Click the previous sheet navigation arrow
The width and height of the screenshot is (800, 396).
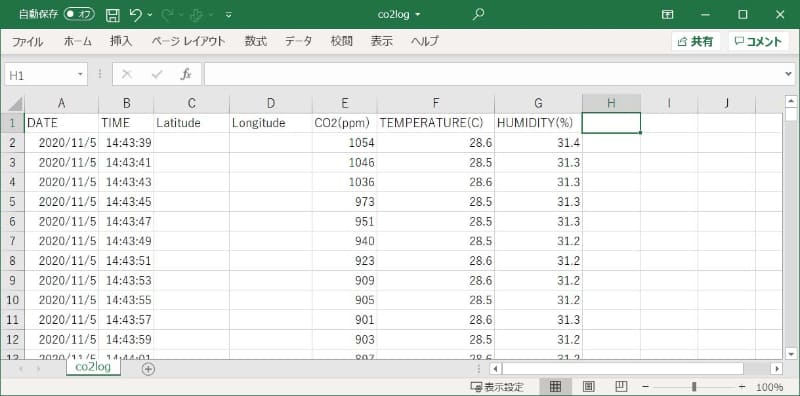(20, 368)
